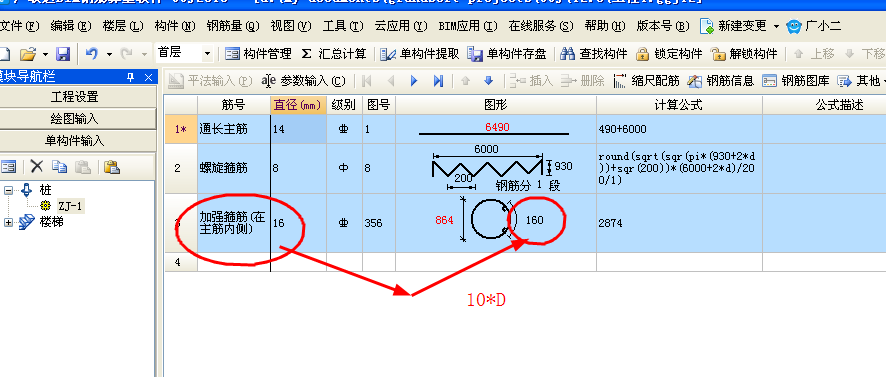Open 构件管理 component management
Image resolution: width=886 pixels, height=377 pixels.
click(x=258, y=54)
